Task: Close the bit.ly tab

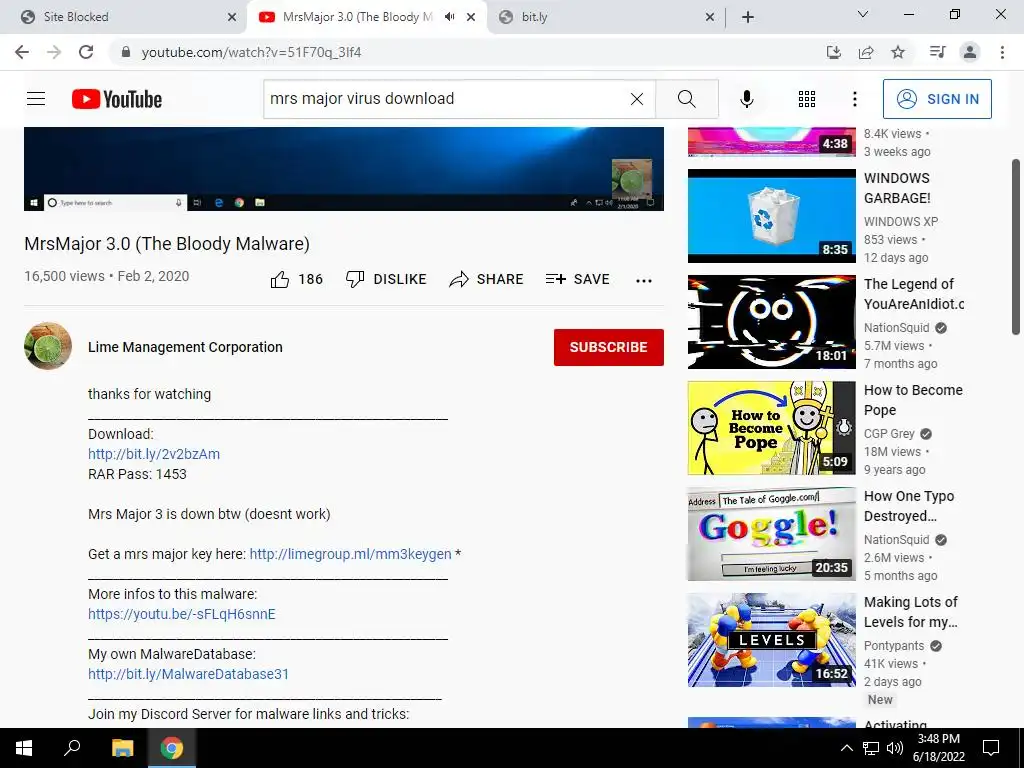Action: (710, 17)
